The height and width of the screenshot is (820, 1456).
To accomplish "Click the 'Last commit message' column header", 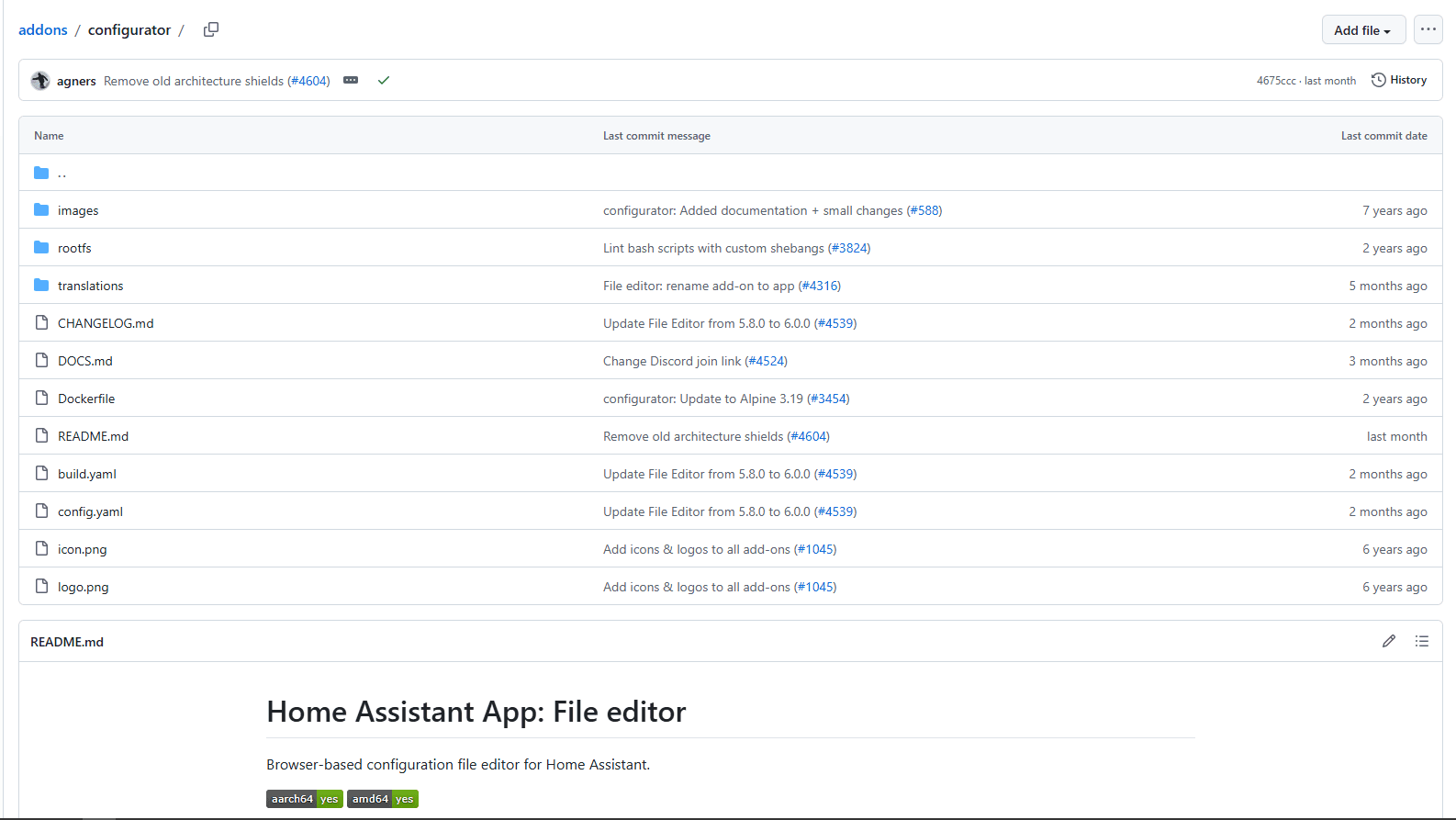I will (x=656, y=136).
